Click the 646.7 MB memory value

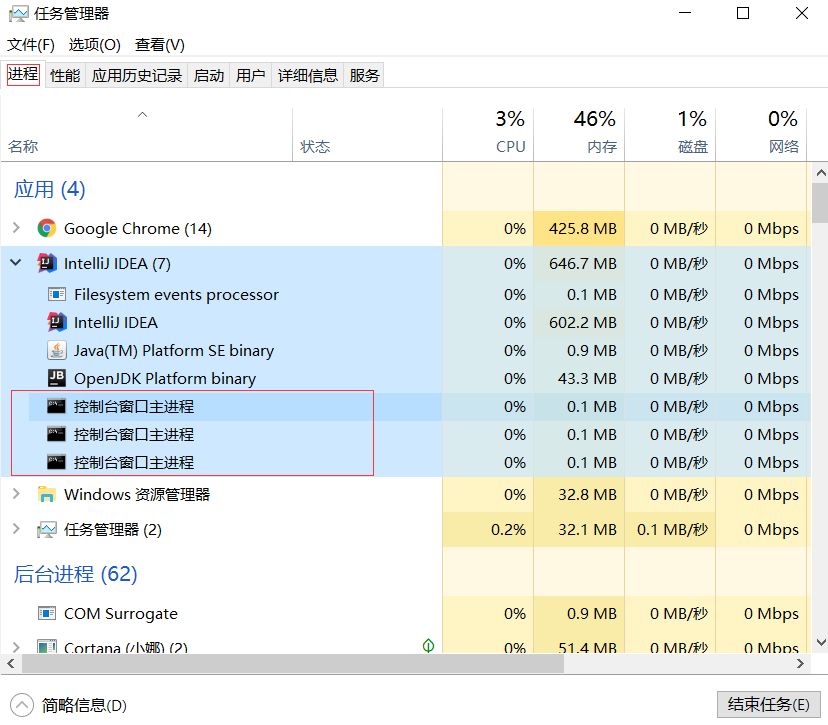click(x=583, y=263)
